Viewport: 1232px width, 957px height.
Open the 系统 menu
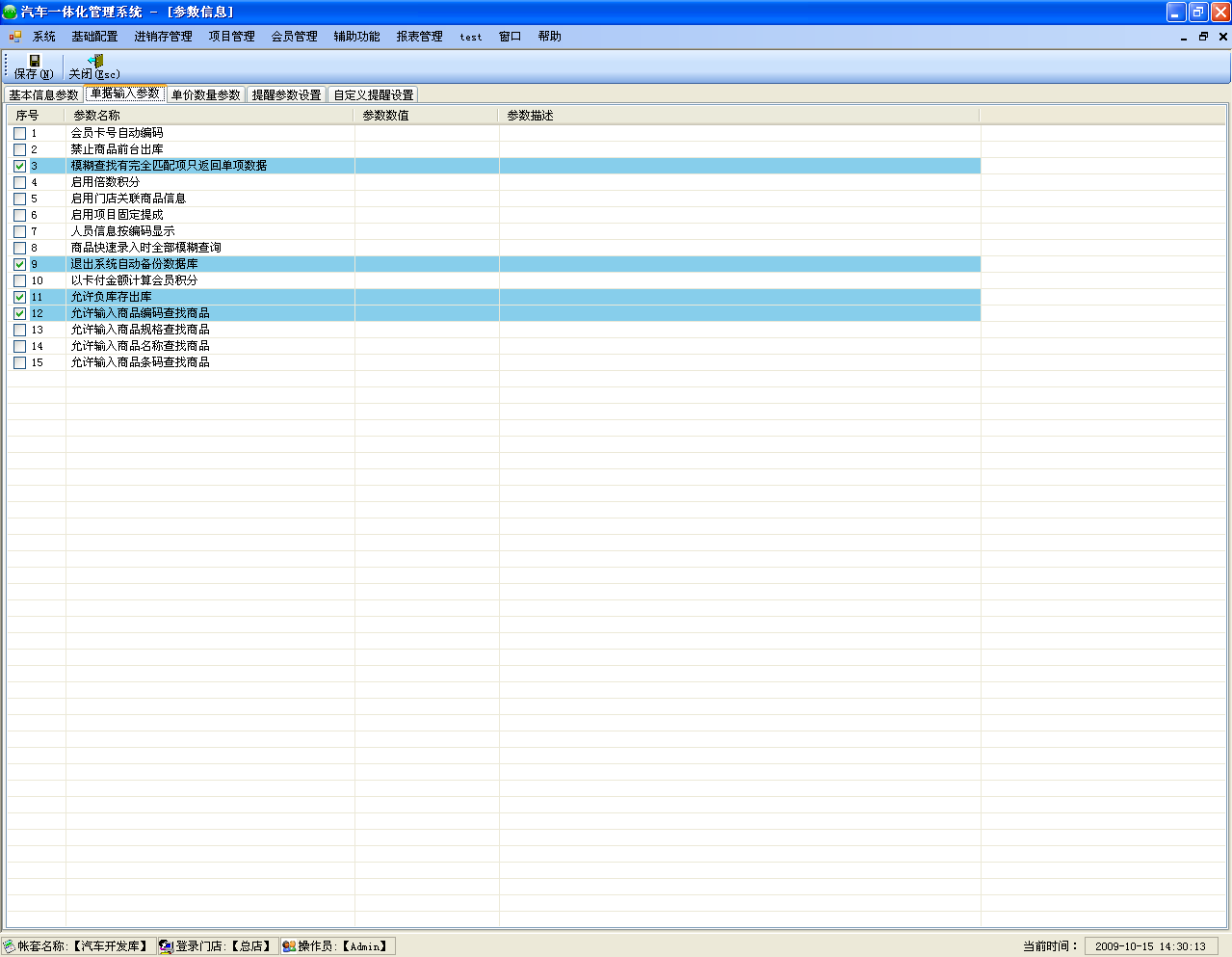pos(44,37)
